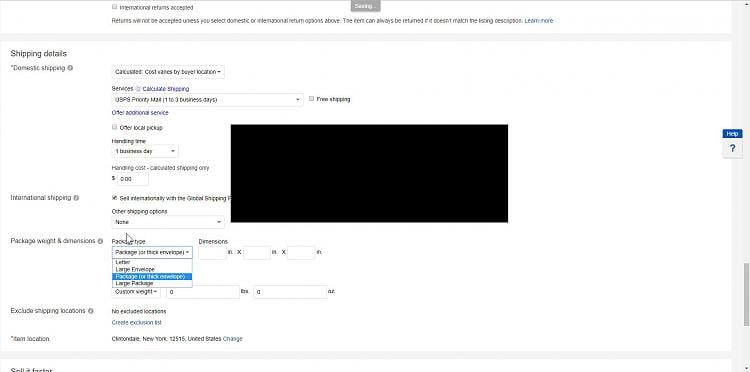Image resolution: width=750 pixels, height=372 pixels.
Task: Open the question mark help icon
Action: [x=732, y=148]
